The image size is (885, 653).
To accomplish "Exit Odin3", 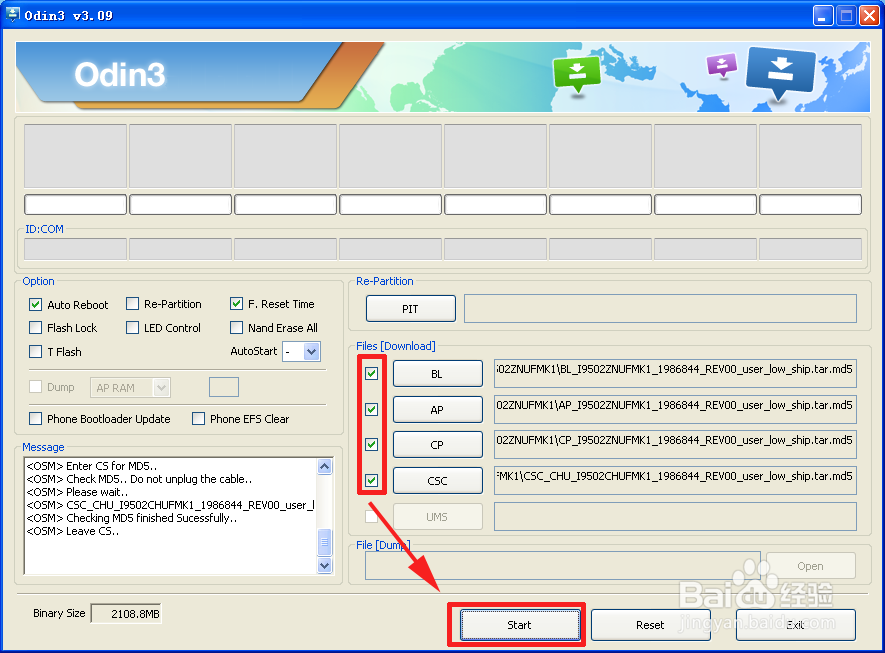I will pos(796,625).
